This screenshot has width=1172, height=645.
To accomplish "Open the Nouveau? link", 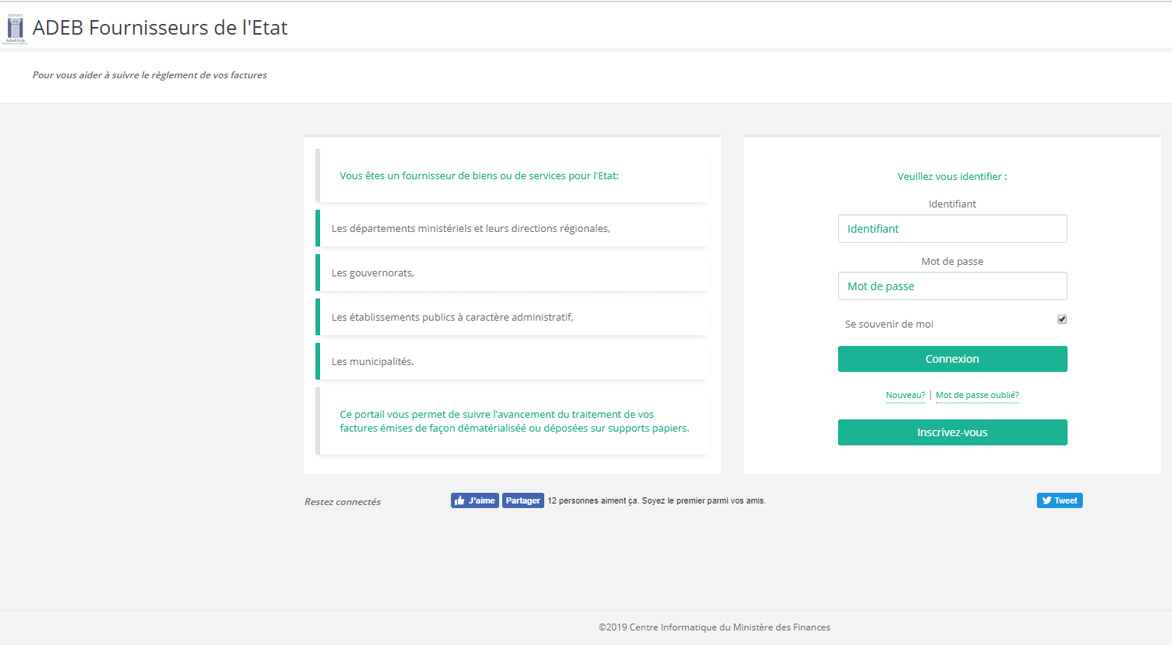I will tap(905, 395).
